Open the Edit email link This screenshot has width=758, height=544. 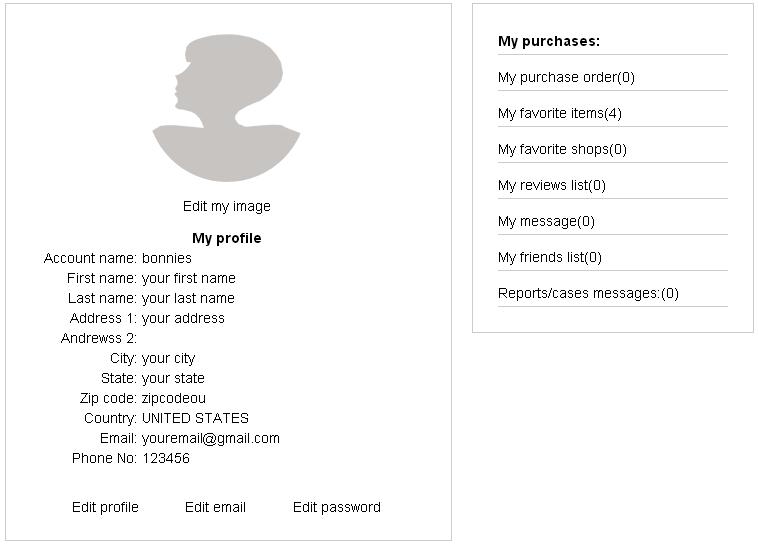point(215,507)
